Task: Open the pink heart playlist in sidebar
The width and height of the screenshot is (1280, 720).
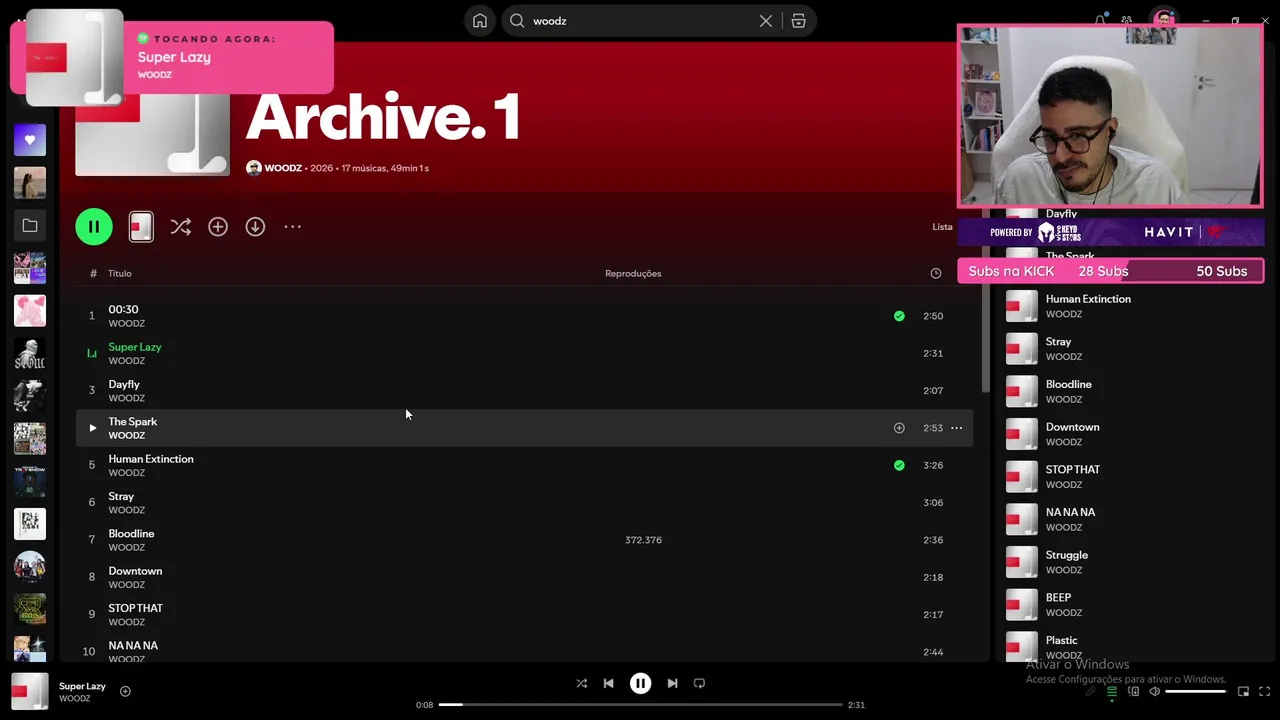Action: point(30,311)
